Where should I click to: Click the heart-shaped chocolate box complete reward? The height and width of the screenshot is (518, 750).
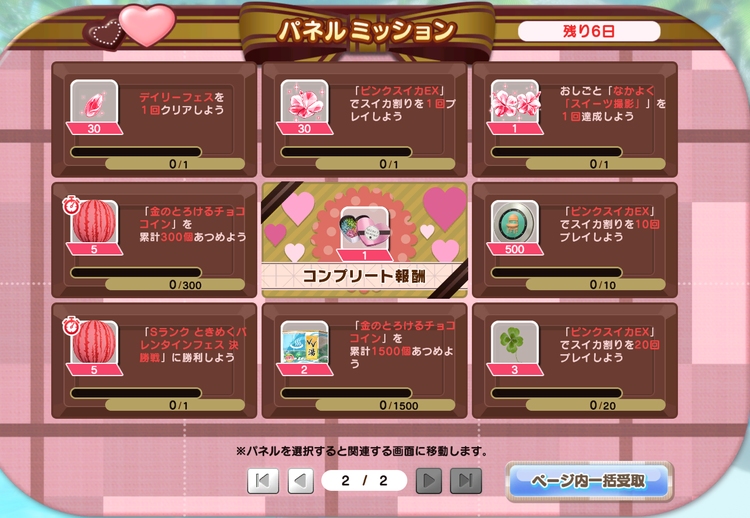tap(365, 229)
